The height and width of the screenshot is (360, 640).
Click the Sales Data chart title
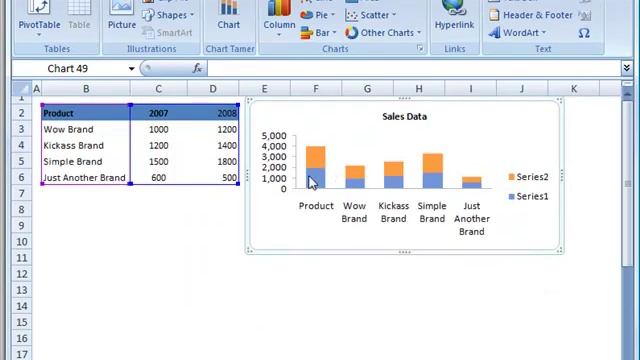pyautogui.click(x=404, y=117)
